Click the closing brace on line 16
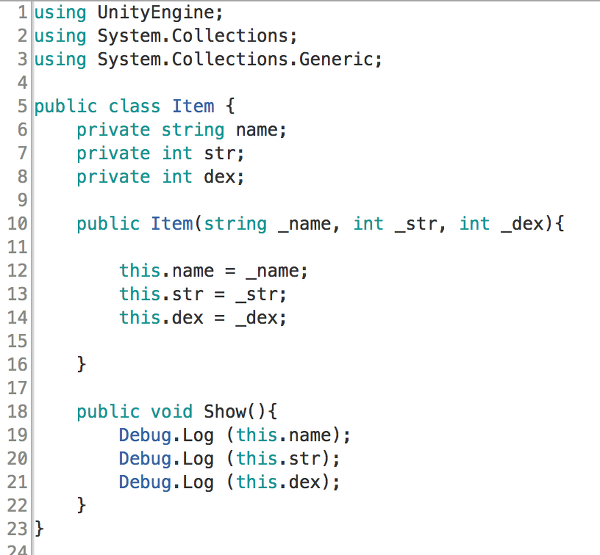 (81, 365)
